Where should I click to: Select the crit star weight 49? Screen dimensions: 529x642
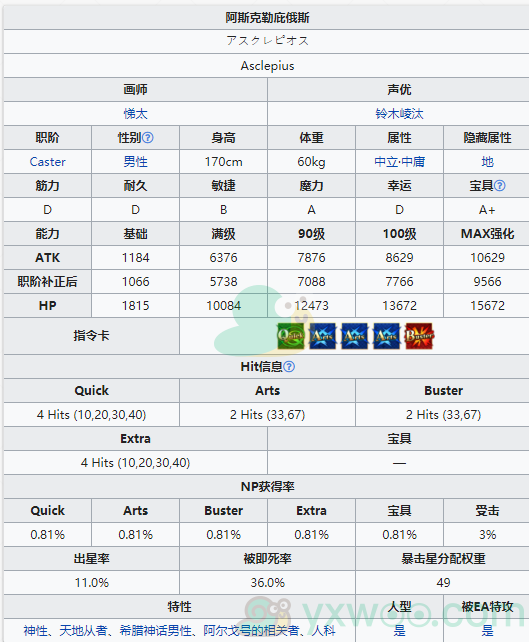(443, 582)
